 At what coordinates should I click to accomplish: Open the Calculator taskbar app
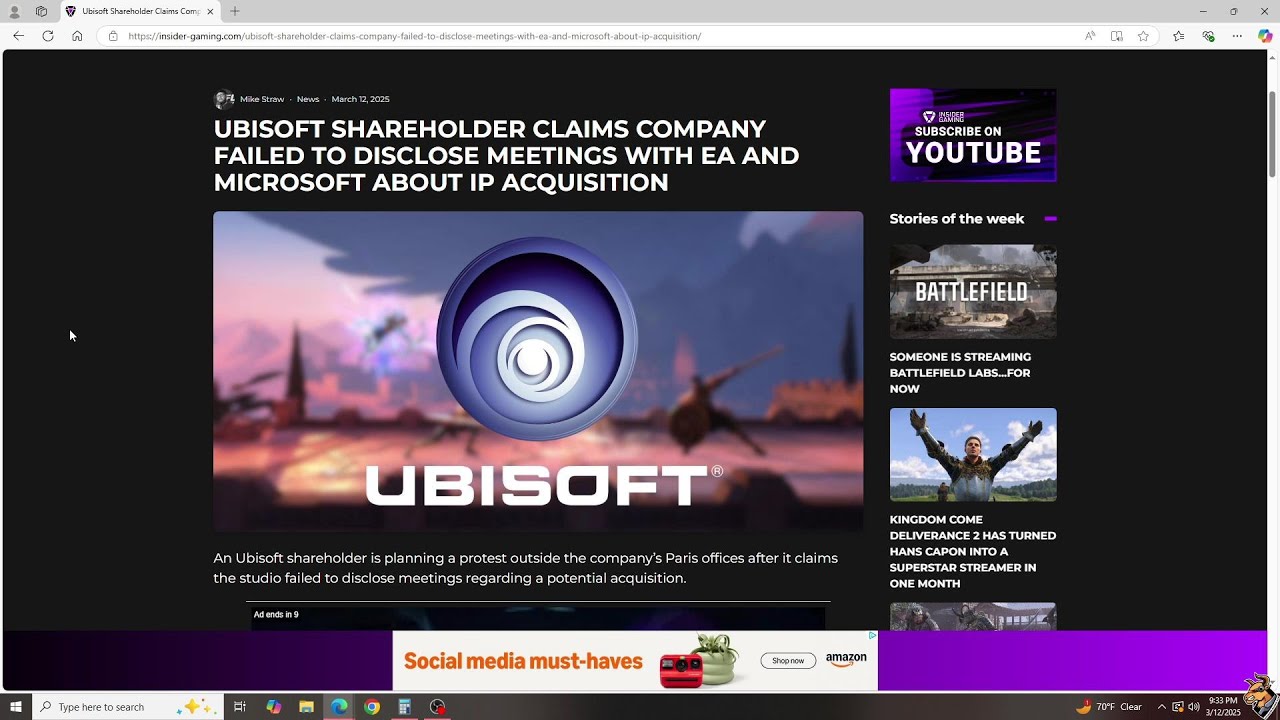(x=405, y=707)
